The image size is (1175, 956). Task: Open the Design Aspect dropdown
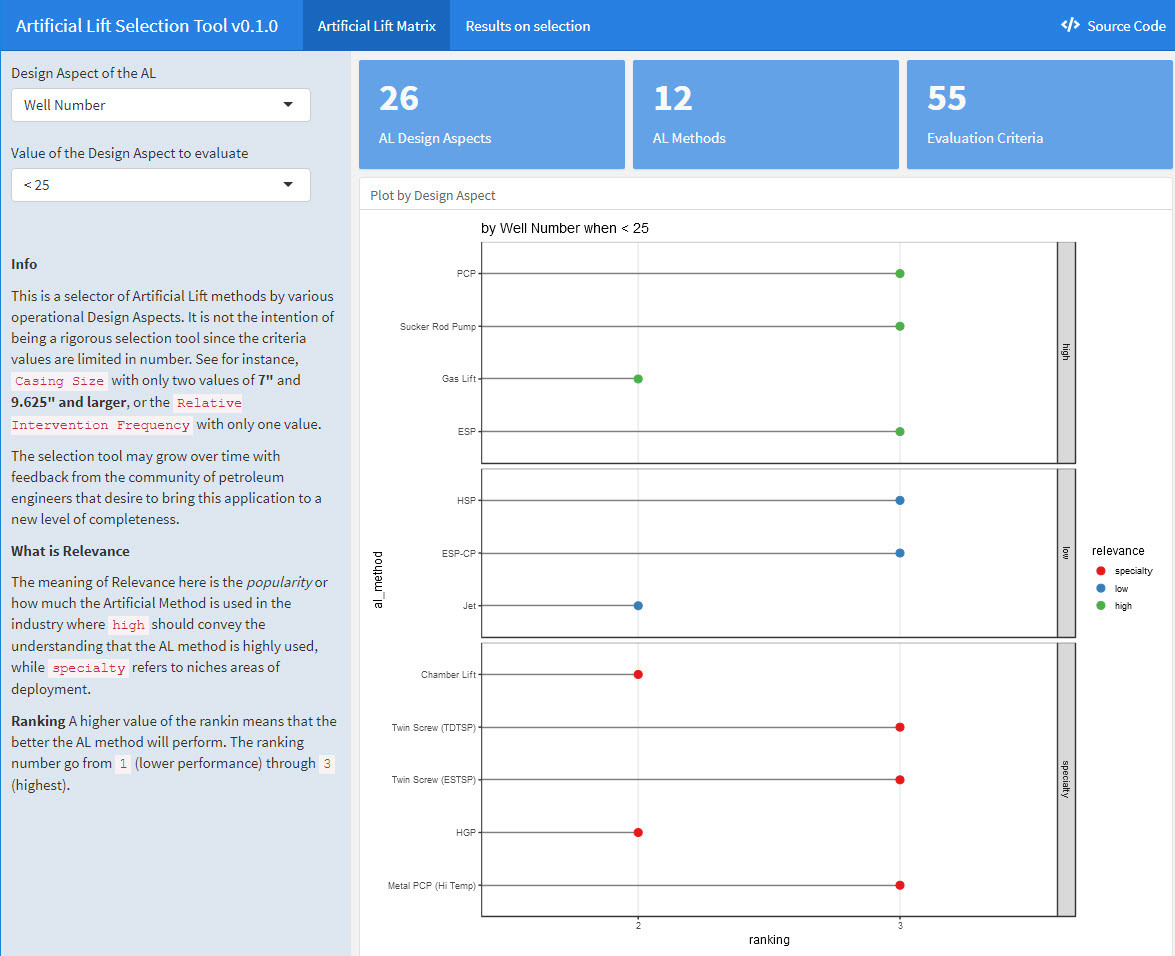[160, 105]
